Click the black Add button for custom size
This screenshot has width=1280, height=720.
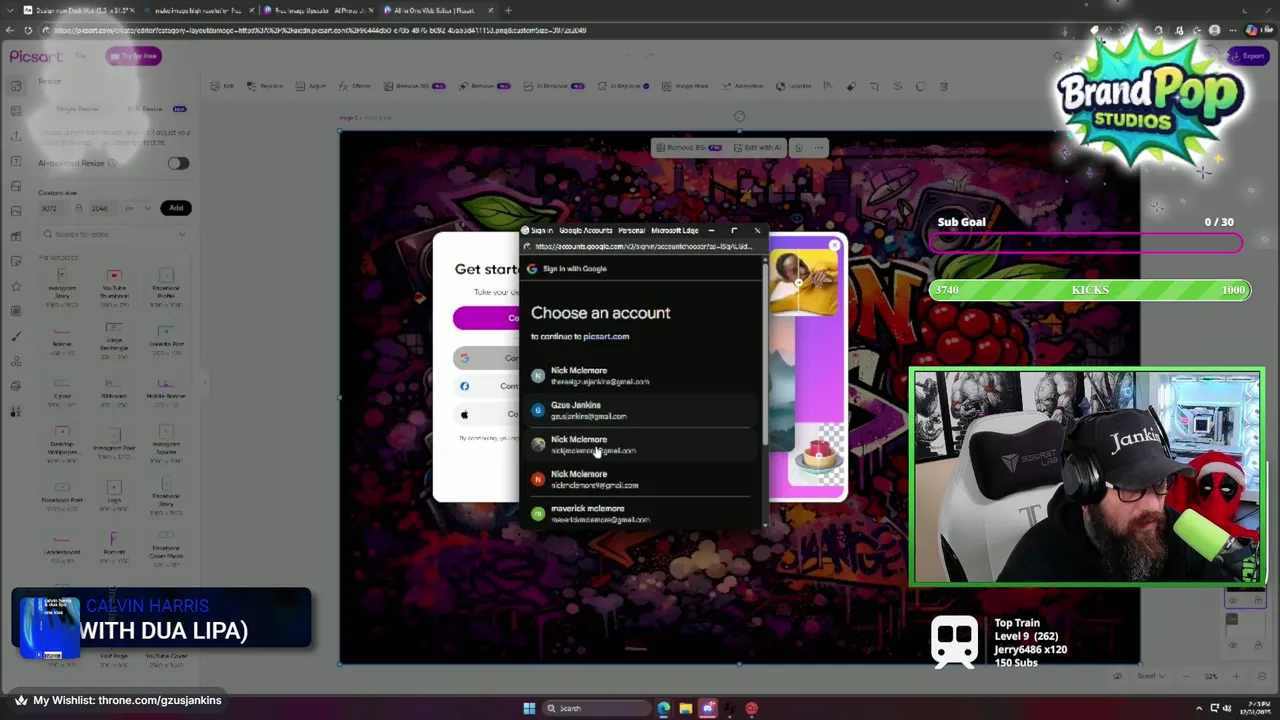(176, 208)
